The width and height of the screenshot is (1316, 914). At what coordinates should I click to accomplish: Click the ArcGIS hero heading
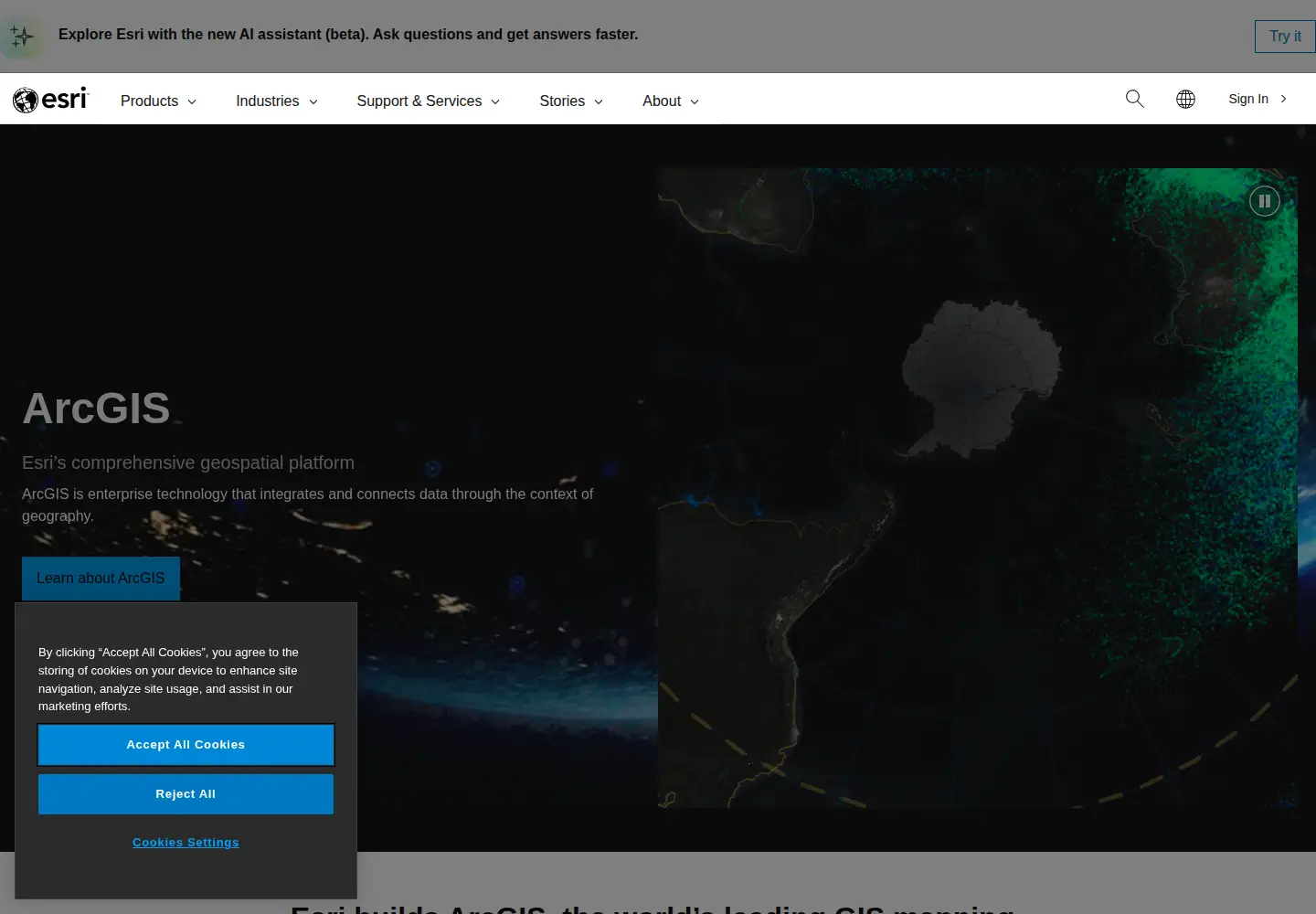pyautogui.click(x=96, y=408)
